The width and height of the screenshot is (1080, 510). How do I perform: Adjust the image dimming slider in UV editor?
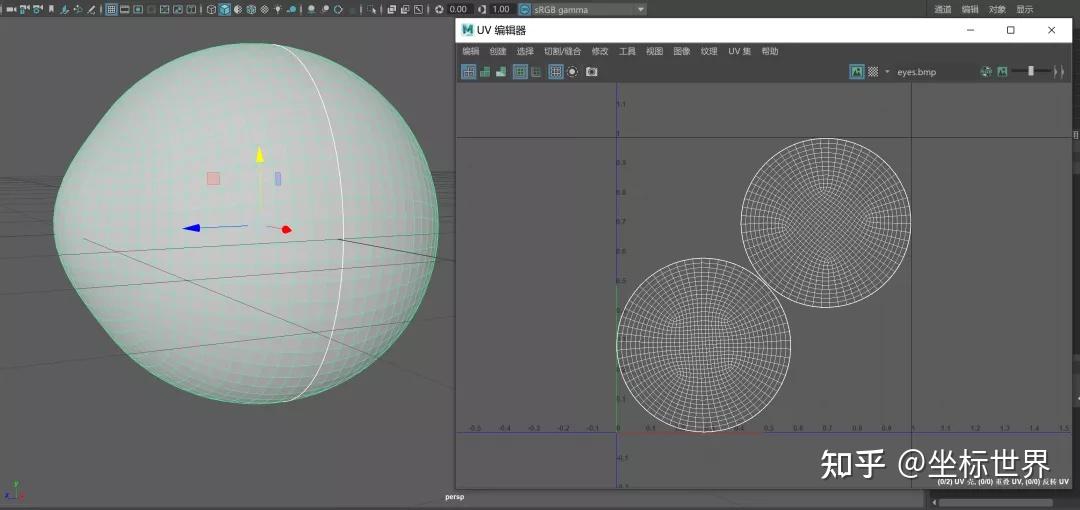1030,72
